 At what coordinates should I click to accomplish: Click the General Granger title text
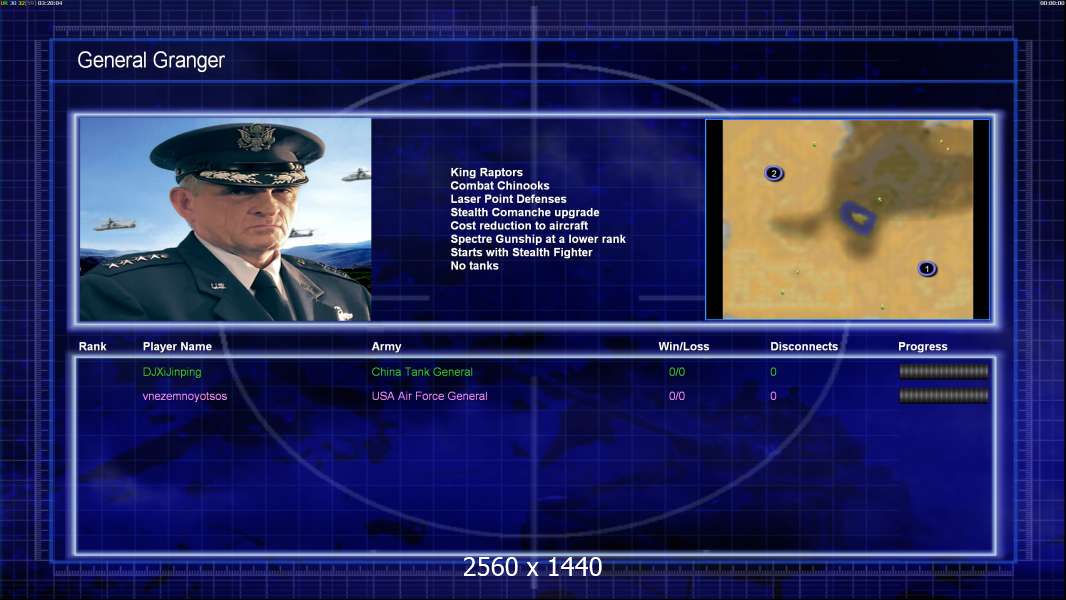[151, 60]
